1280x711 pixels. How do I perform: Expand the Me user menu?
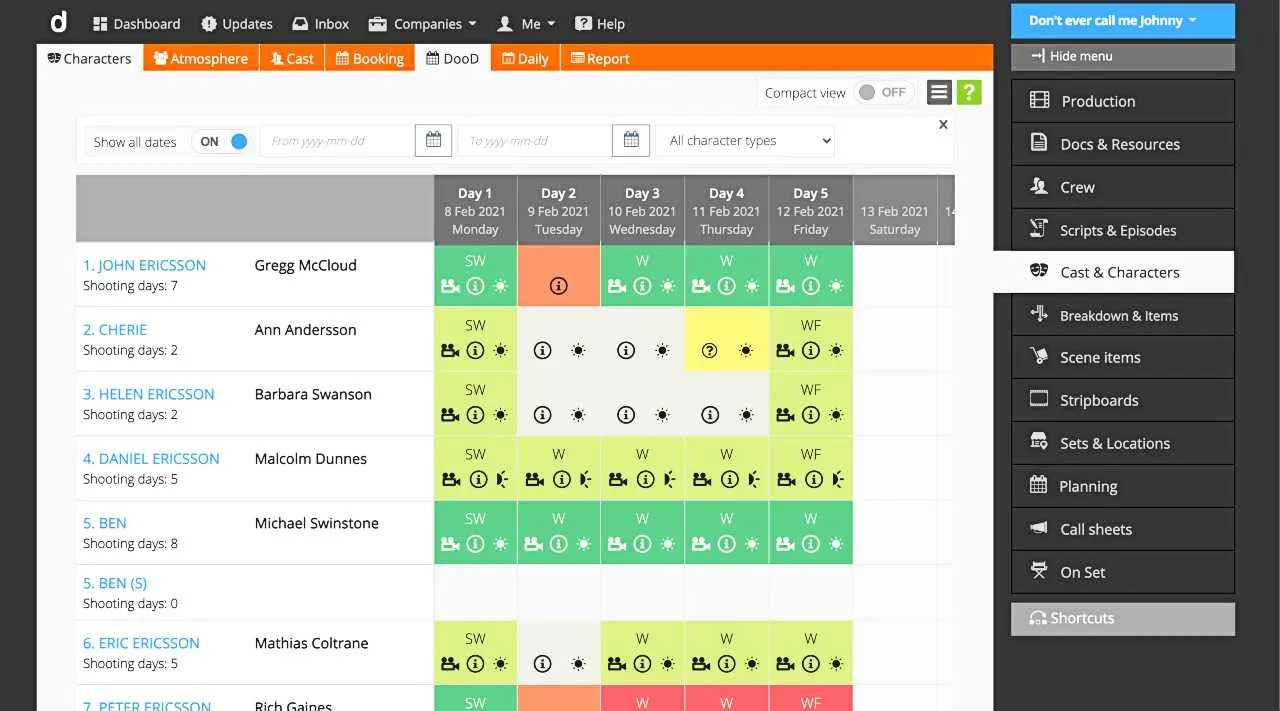(x=526, y=23)
